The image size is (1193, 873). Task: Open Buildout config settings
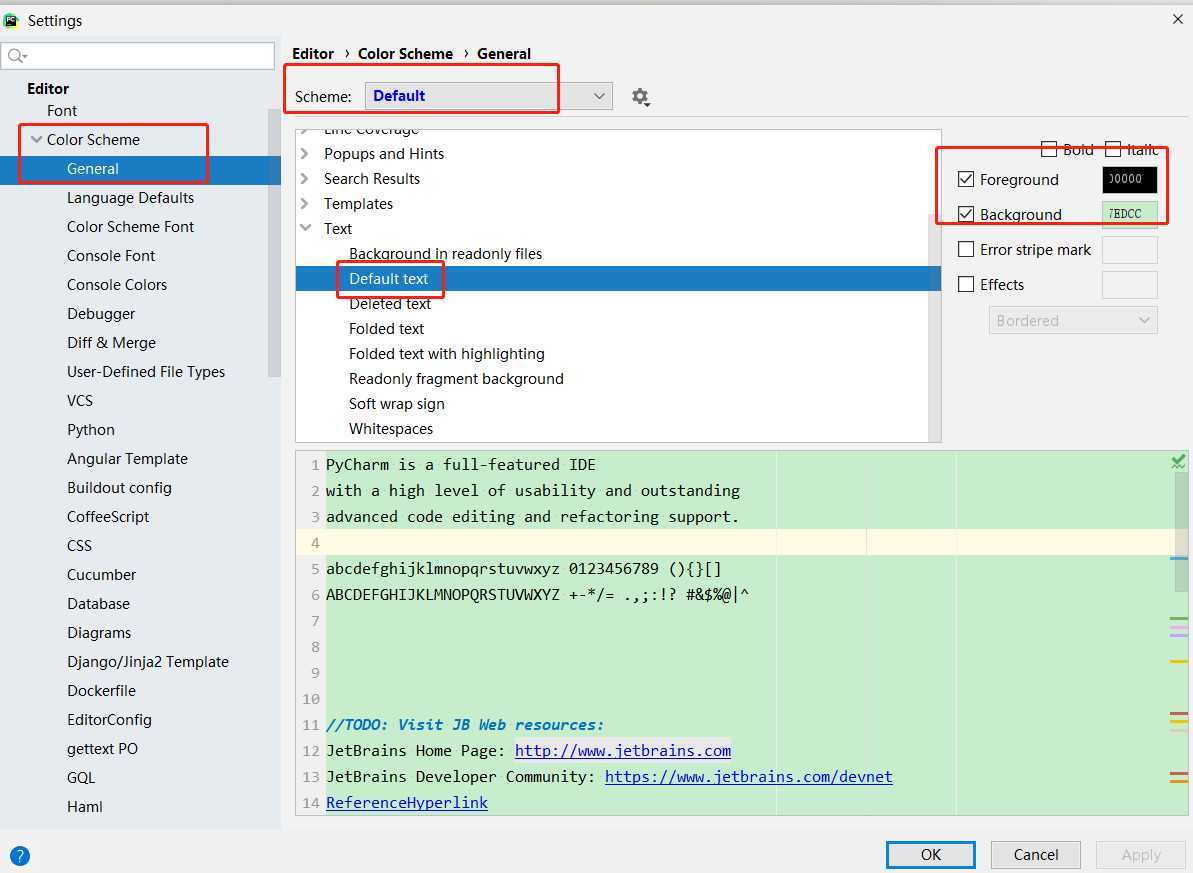[x=119, y=488]
